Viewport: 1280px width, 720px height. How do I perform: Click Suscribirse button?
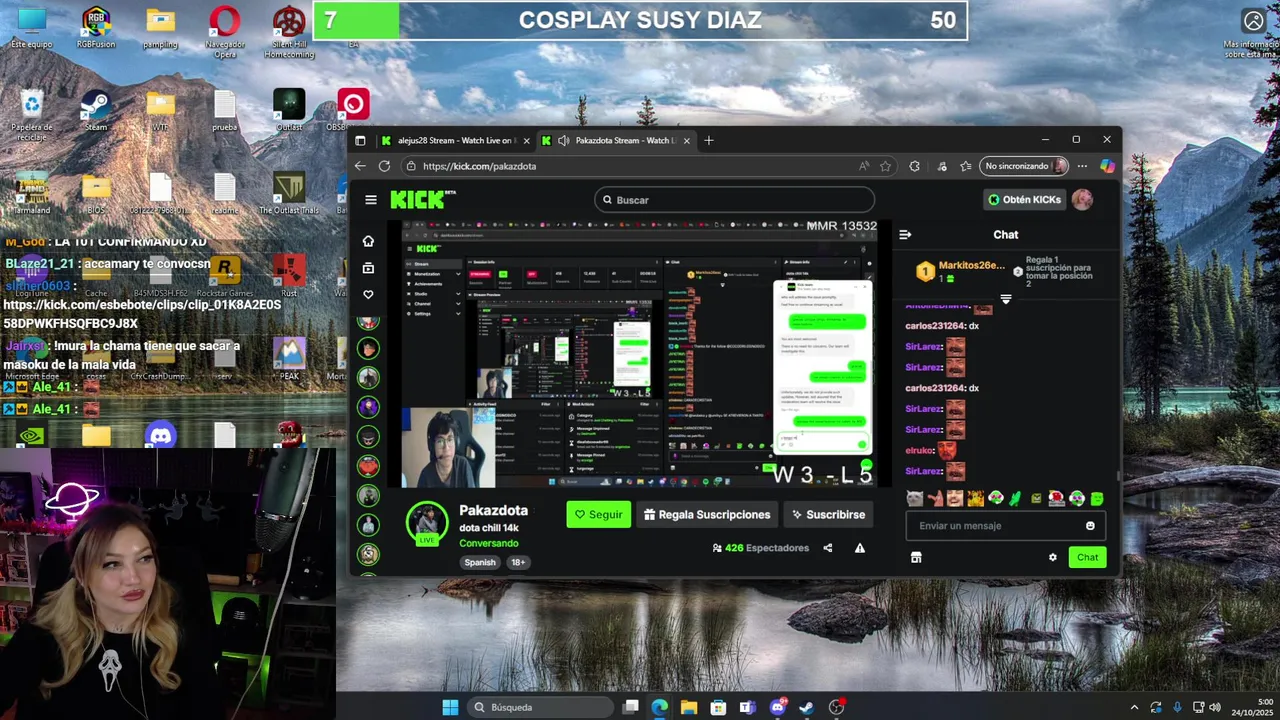tap(828, 514)
